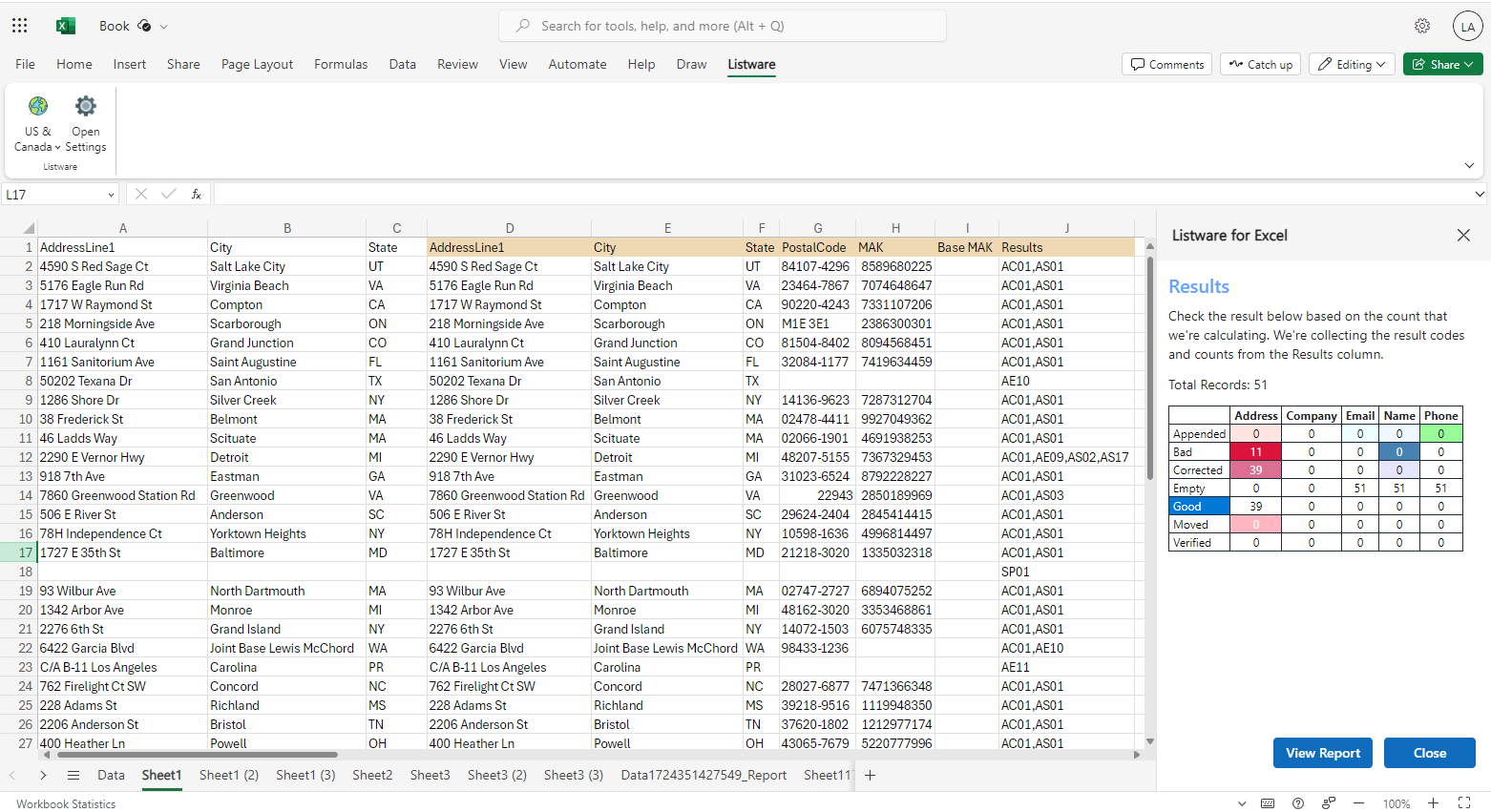Open the Sheet2 worksheet tab
The height and width of the screenshot is (812, 1491).
coord(372,775)
